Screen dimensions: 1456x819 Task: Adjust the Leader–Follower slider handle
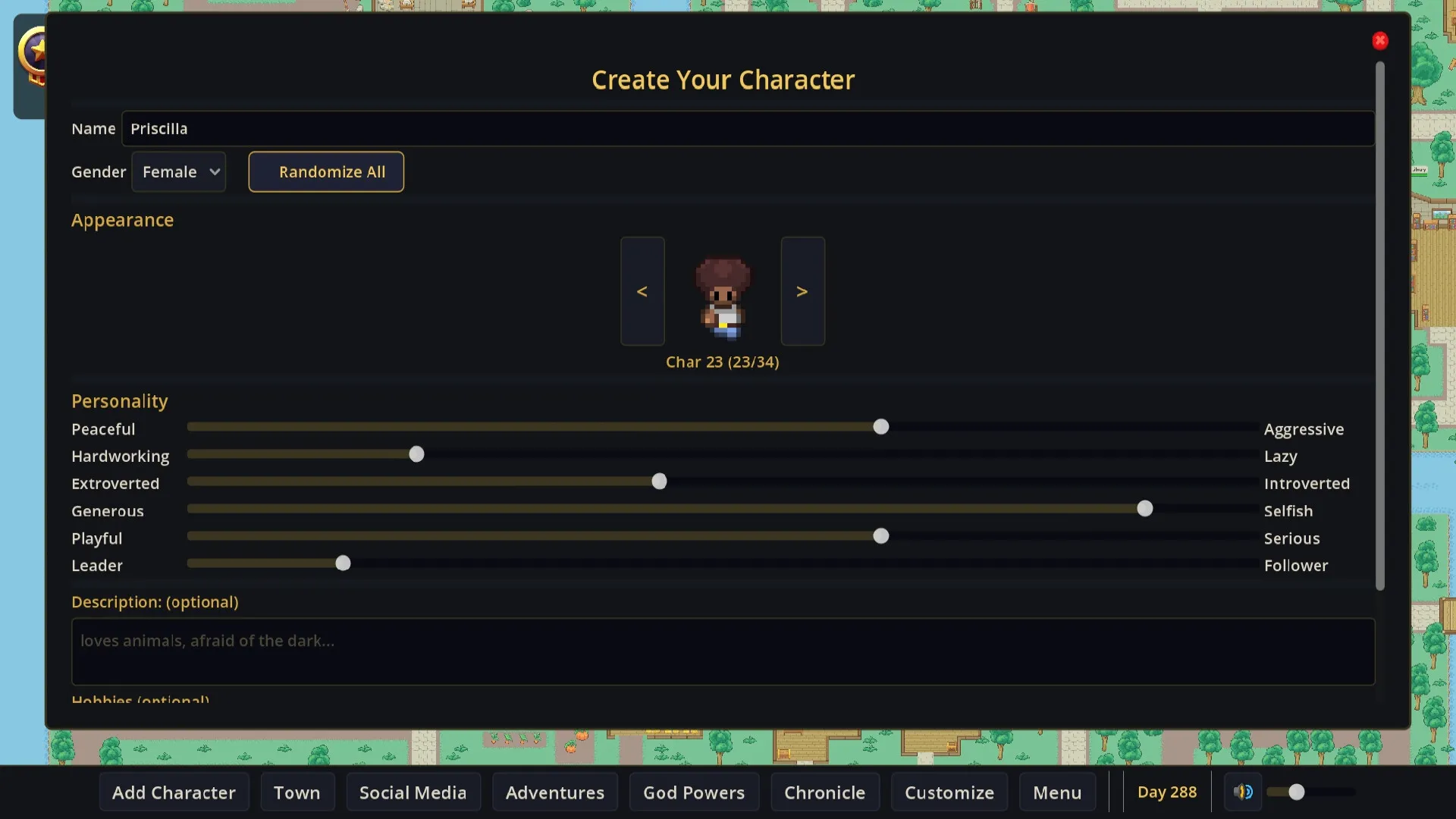click(x=343, y=563)
